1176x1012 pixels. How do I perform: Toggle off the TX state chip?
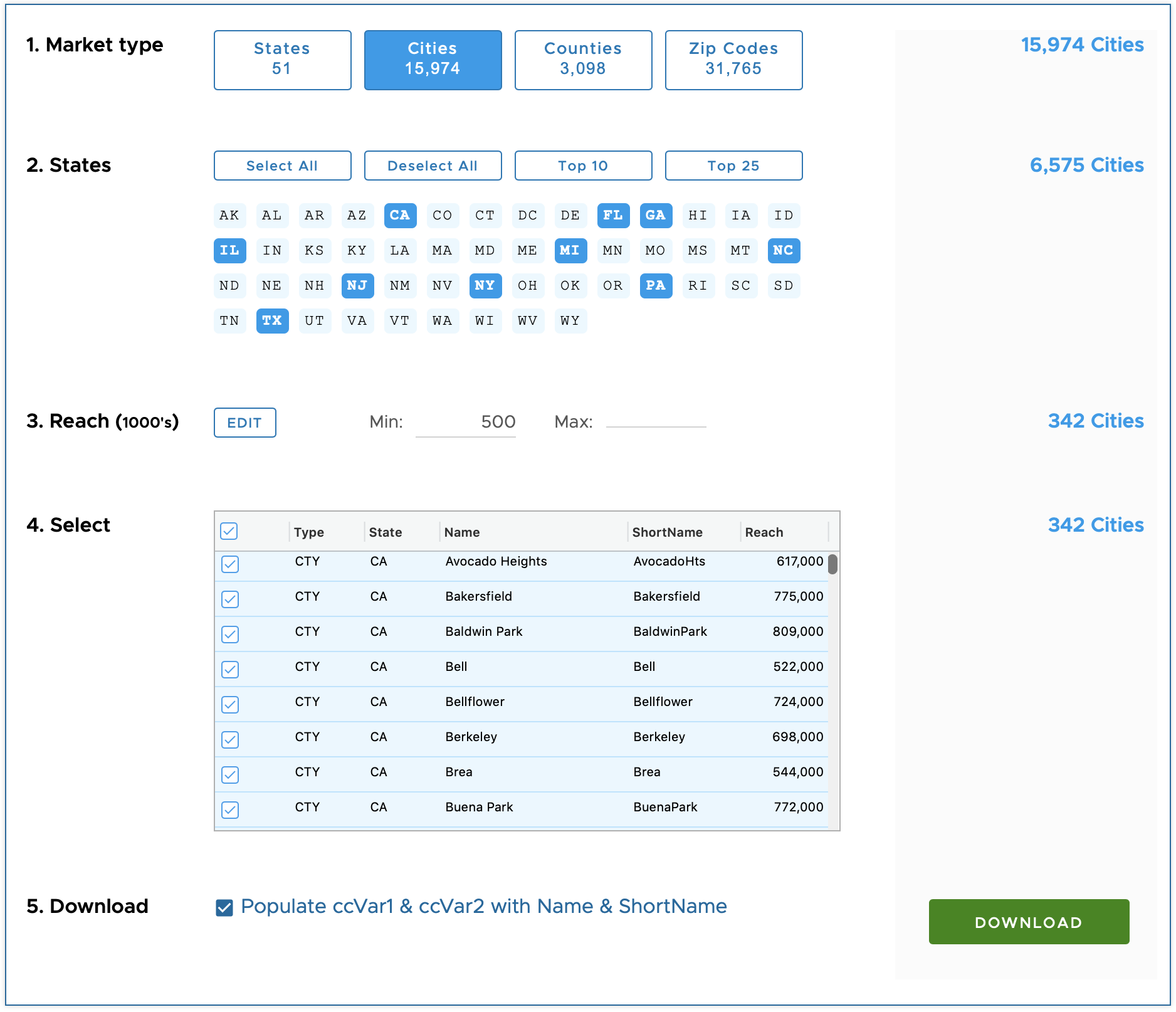(272, 321)
